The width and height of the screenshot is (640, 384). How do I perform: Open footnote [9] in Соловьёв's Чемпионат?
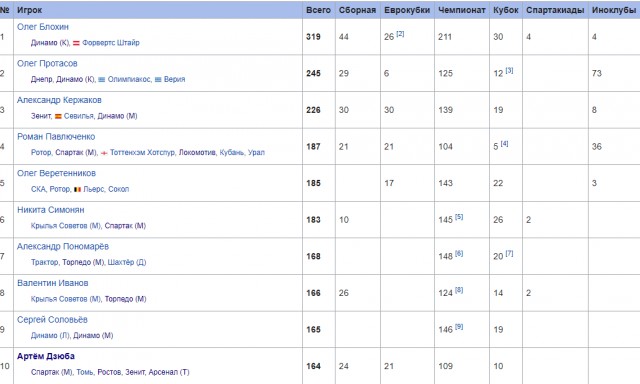tap(459, 326)
